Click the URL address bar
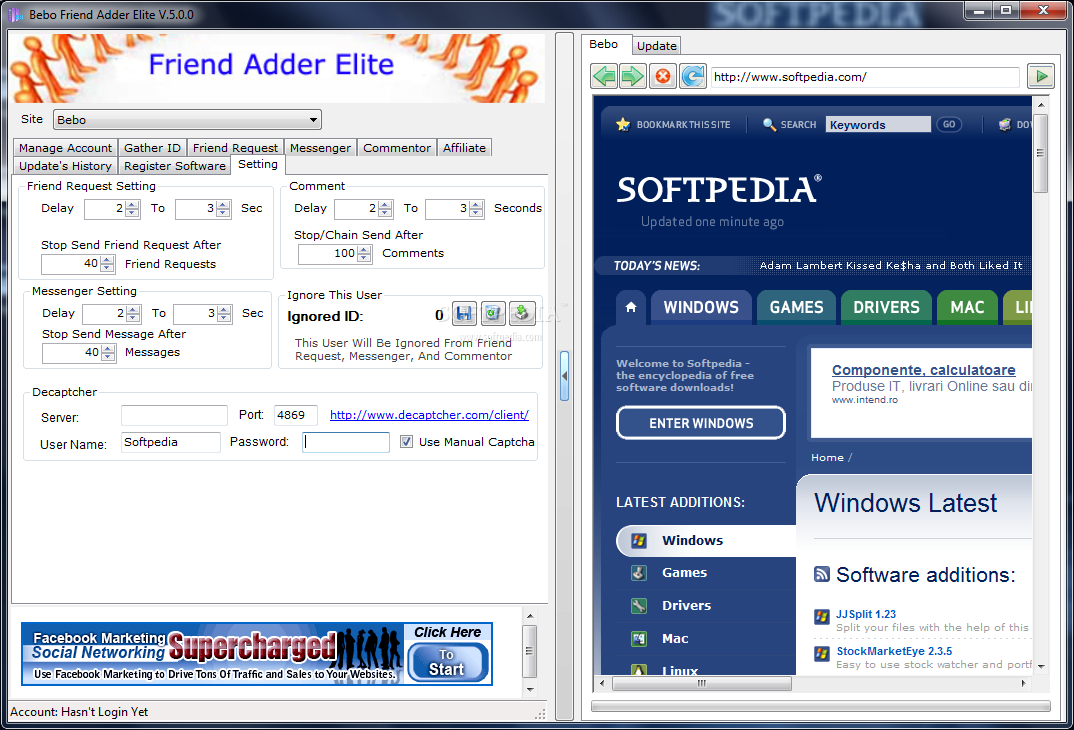This screenshot has width=1074, height=730. pos(865,77)
